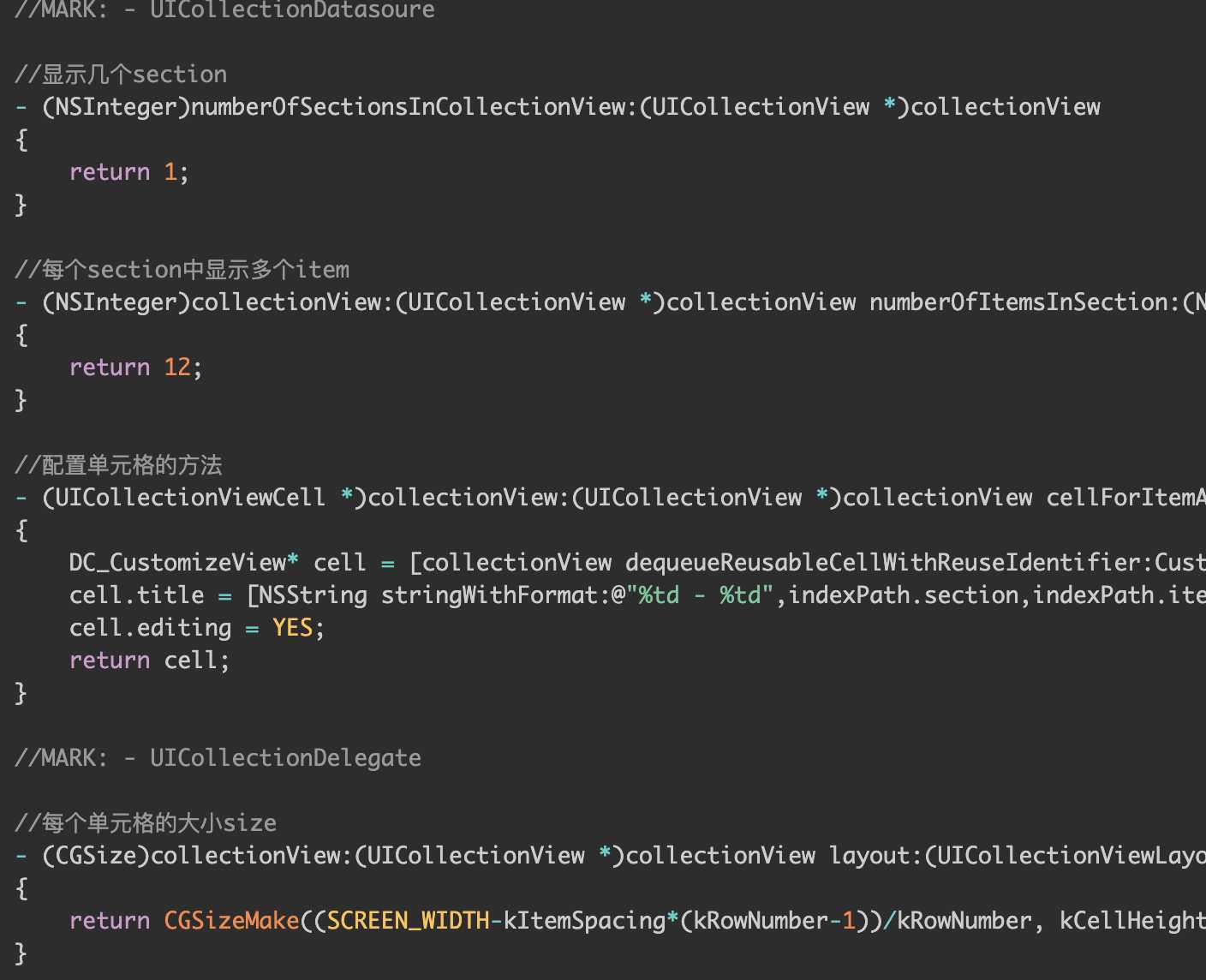Click the comment '//每个单元格的大小size'
This screenshot has height=980, width=1206.
pyautogui.click(x=146, y=823)
